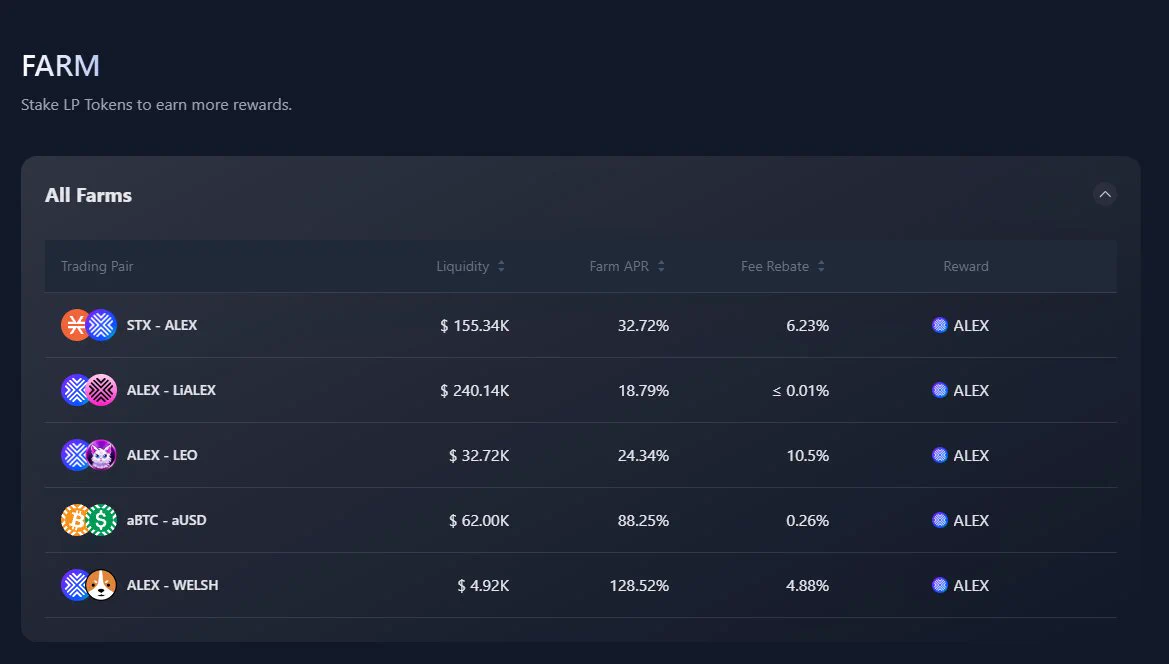This screenshot has height=664, width=1169.
Task: Click blue ALEX icon in ALEX - LiALEX row
Action: pyautogui.click(x=75, y=390)
